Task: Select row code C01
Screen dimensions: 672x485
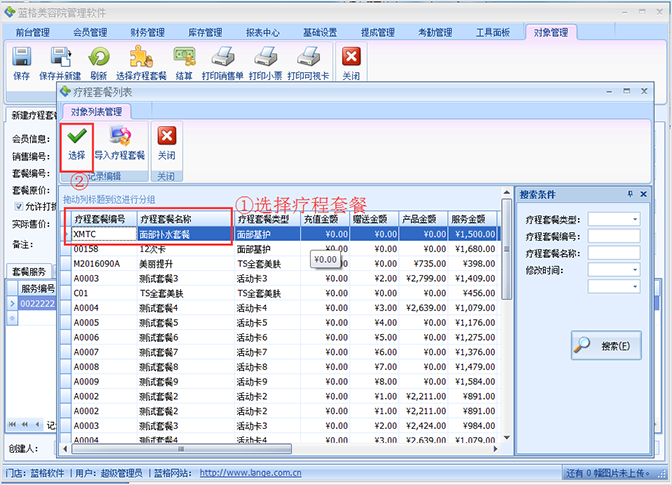Action: point(280,293)
